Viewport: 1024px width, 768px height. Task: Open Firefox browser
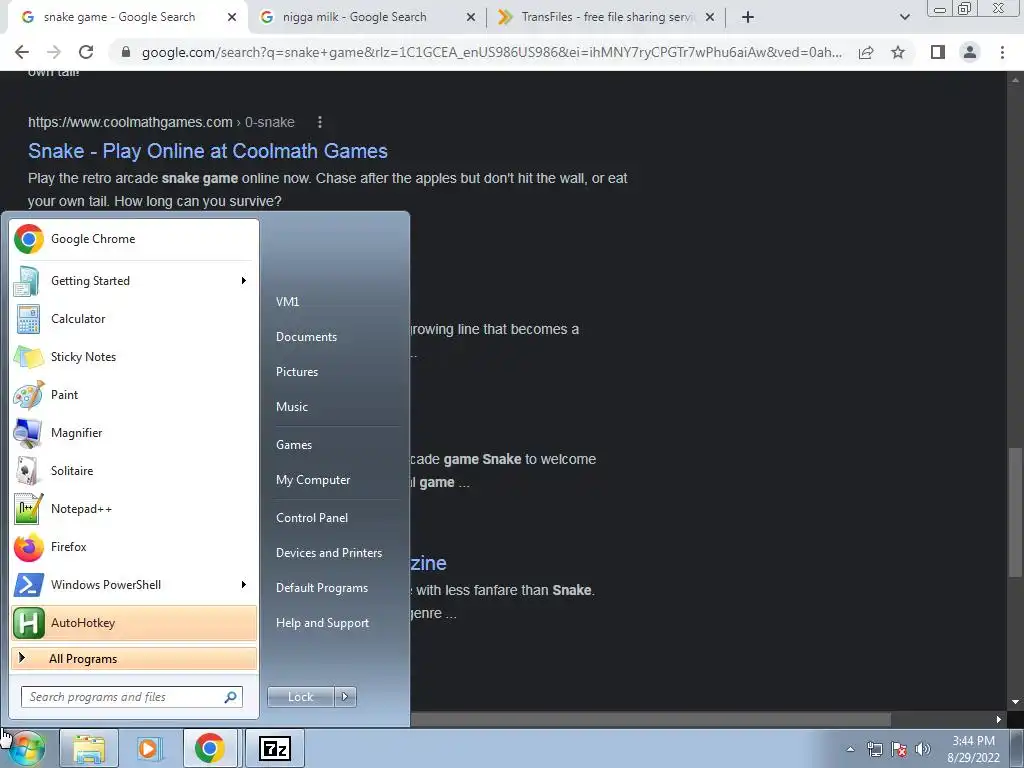[x=134, y=547]
